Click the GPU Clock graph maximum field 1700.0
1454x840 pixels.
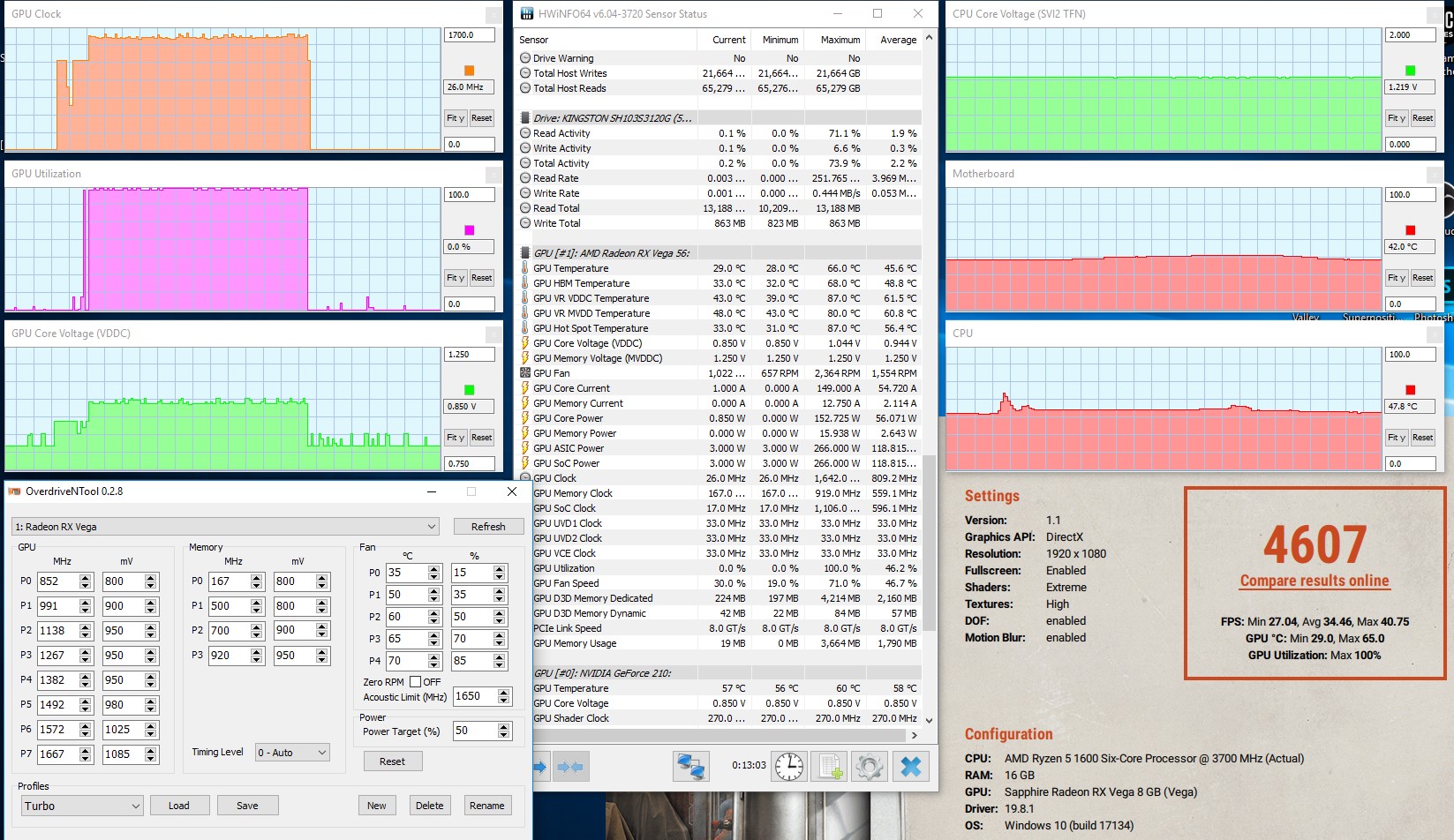click(x=469, y=35)
